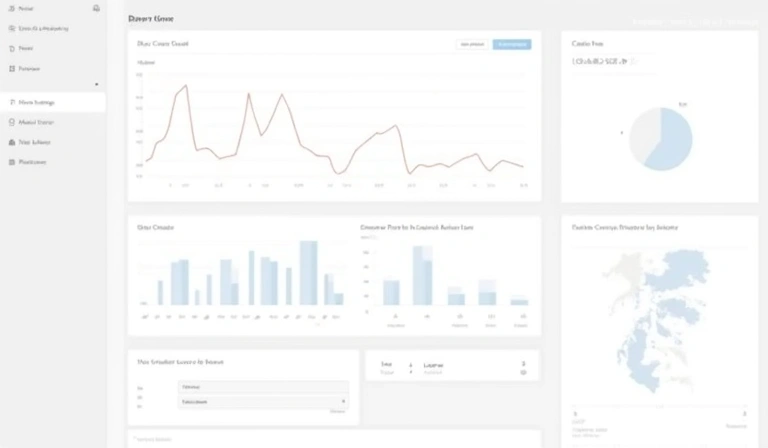This screenshot has height=448, width=768.
Task: Click the white outlined button above line chart
Action: click(x=472, y=44)
